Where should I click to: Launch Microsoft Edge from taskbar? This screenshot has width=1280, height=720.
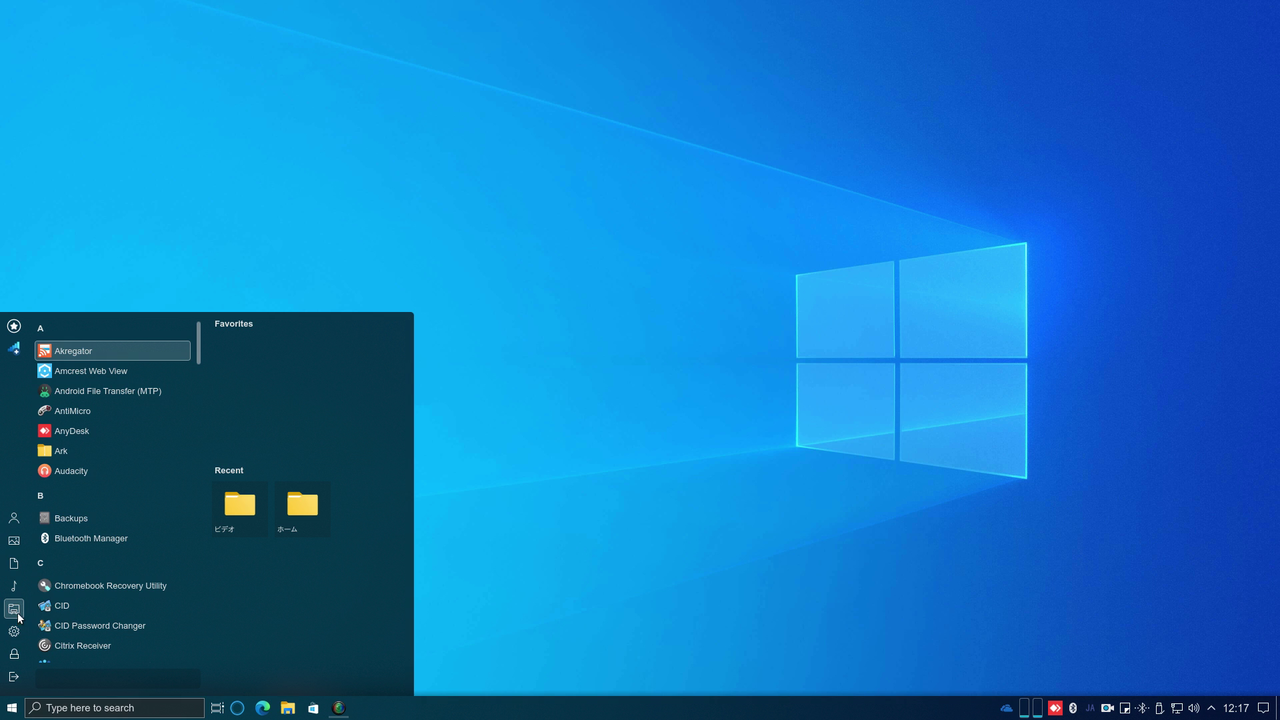[263, 708]
